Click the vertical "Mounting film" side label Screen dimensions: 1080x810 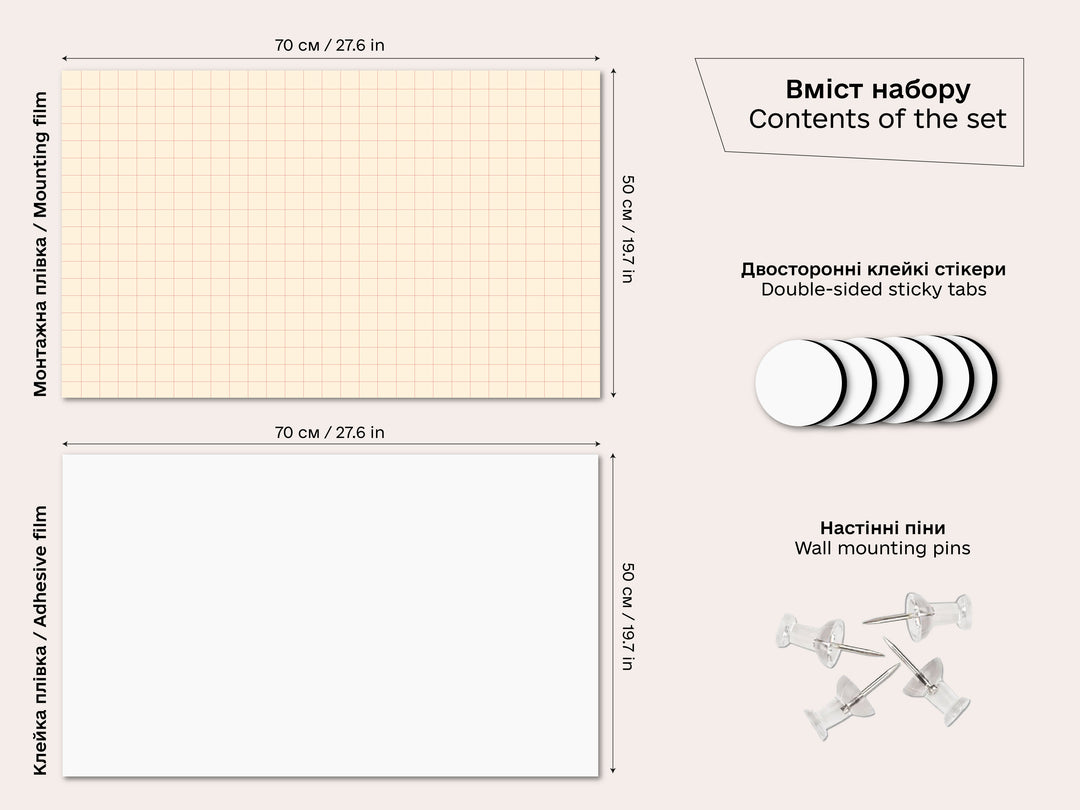click(40, 245)
